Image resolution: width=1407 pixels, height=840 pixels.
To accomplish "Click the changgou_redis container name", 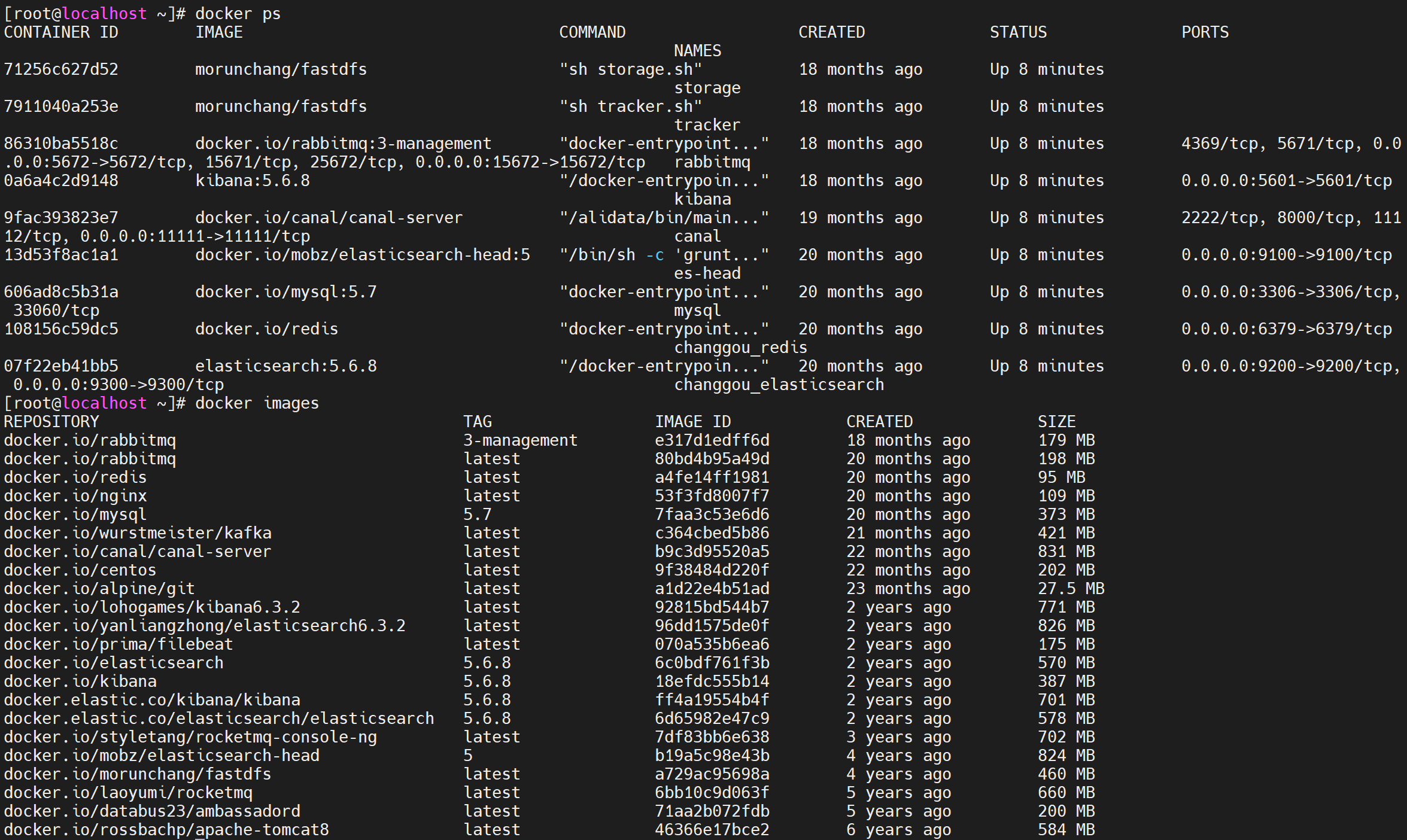I will [x=740, y=348].
